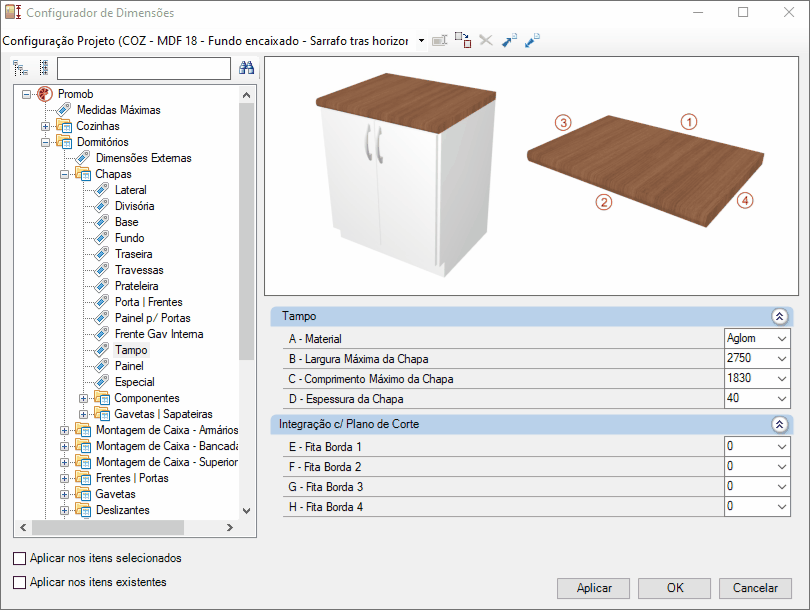810x610 pixels.
Task: Click the rename configuration toolbar icon
Action: click(x=439, y=40)
